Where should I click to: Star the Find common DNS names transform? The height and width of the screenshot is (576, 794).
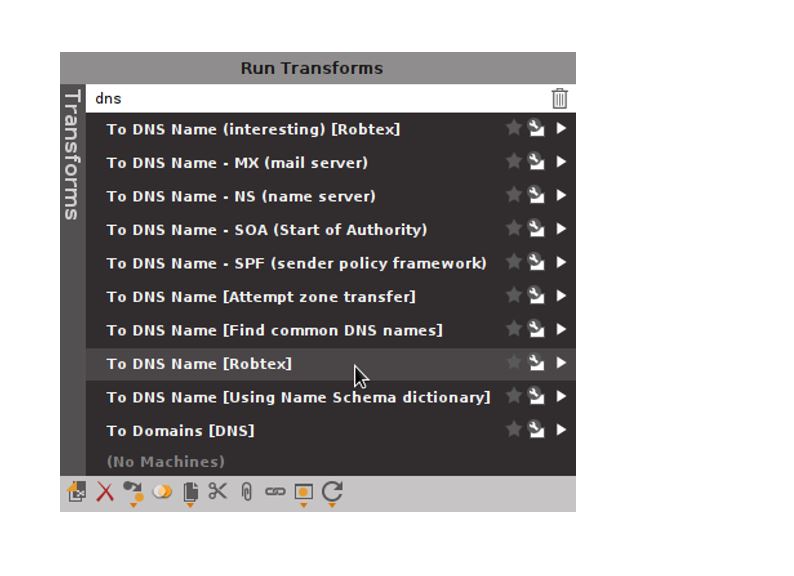(513, 329)
